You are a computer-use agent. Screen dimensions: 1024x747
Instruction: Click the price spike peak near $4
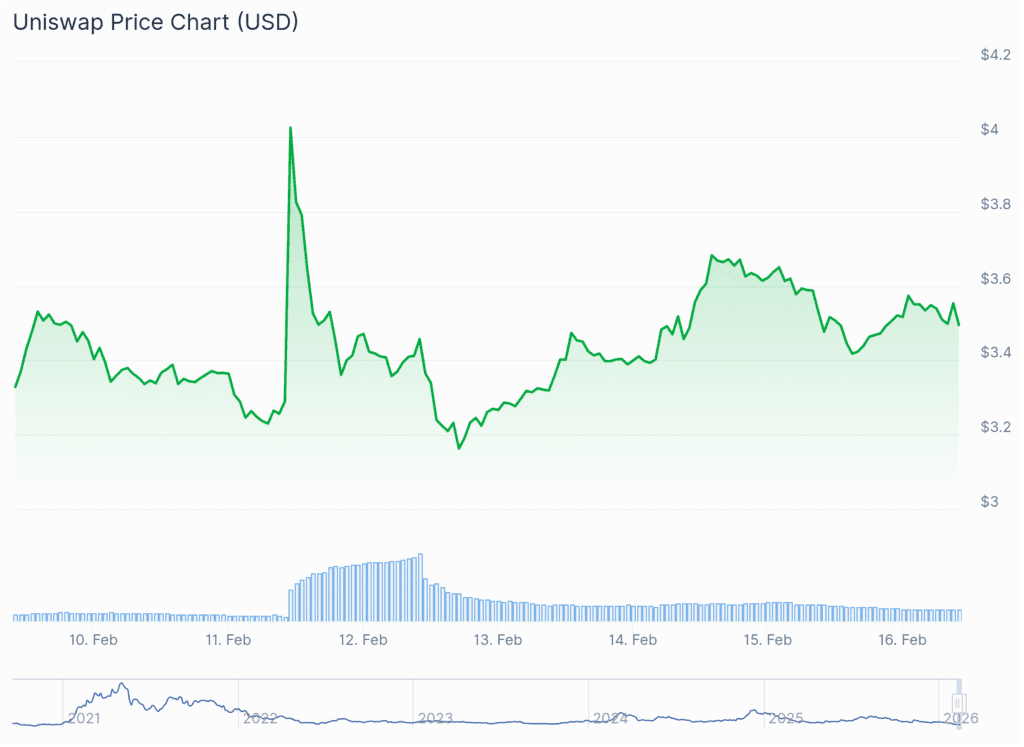pyautogui.click(x=290, y=128)
